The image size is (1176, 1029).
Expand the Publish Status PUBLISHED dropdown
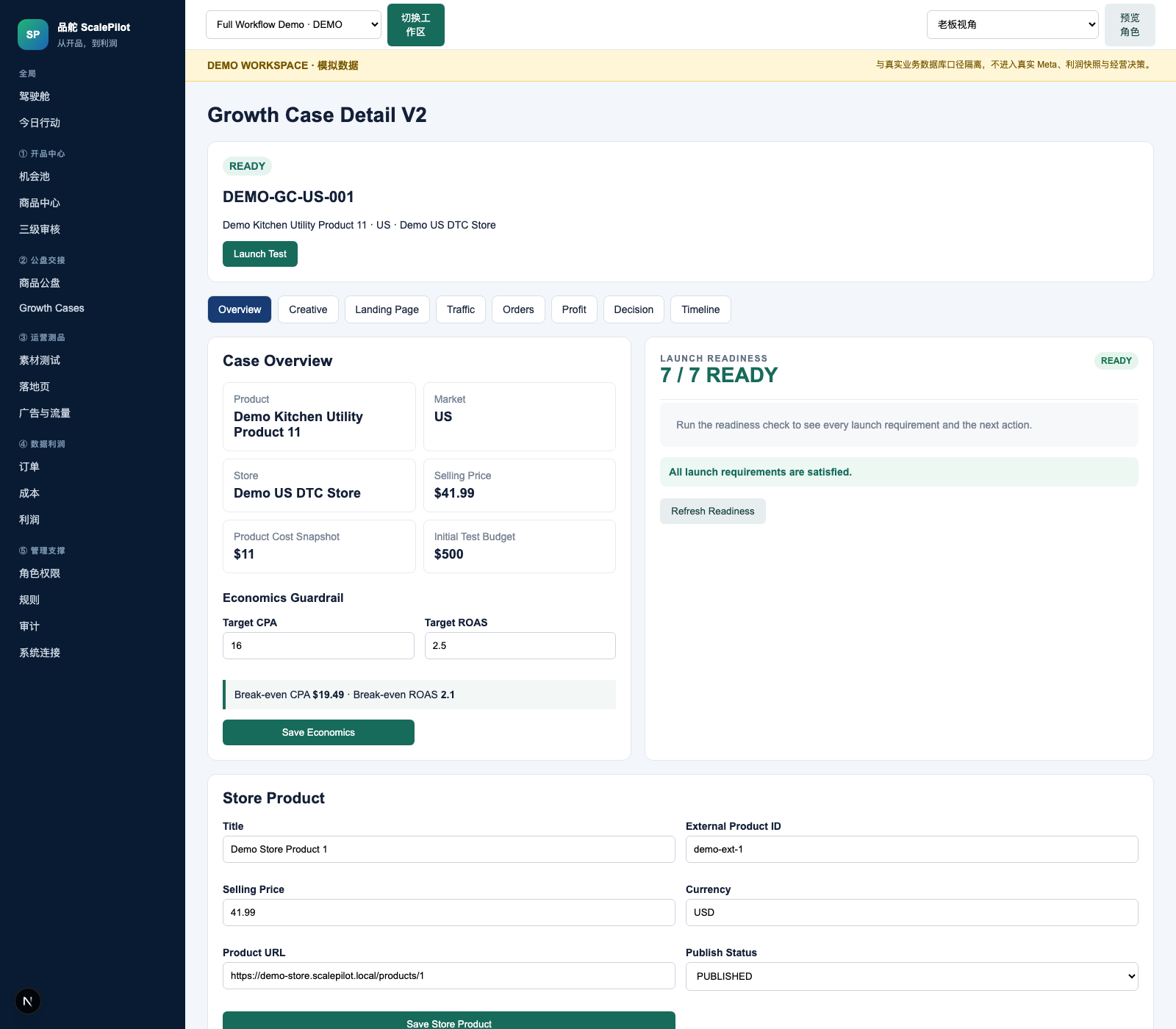pyautogui.click(x=911, y=976)
